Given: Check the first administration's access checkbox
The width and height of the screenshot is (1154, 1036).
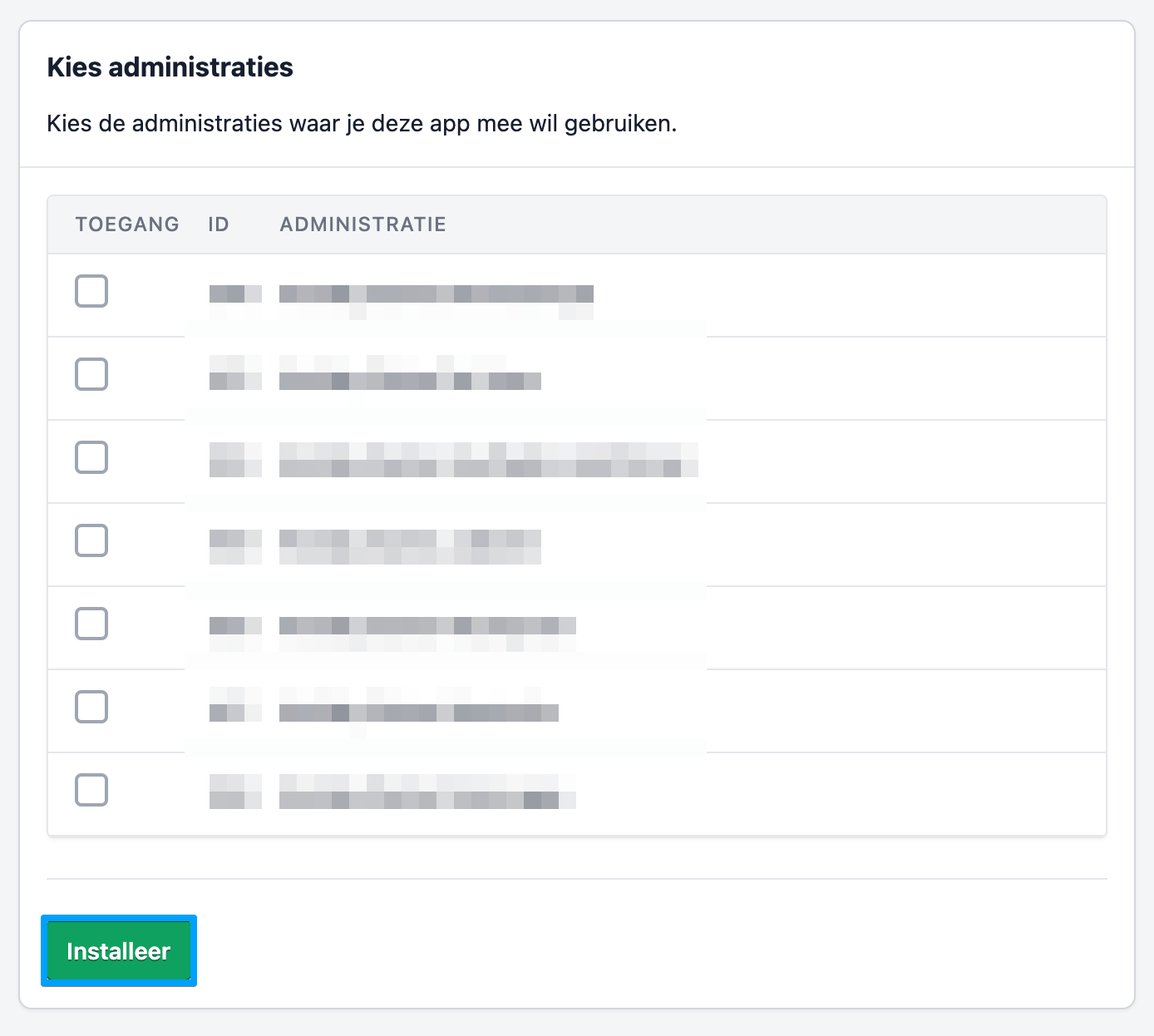Looking at the screenshot, I should [x=91, y=292].
